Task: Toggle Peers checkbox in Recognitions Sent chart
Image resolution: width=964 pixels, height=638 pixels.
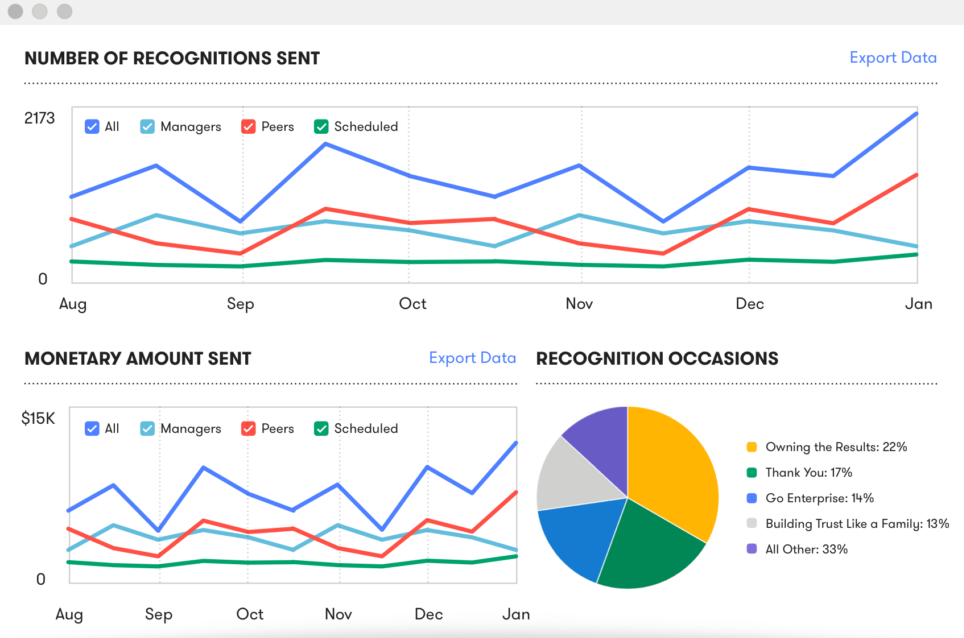Action: click(248, 127)
